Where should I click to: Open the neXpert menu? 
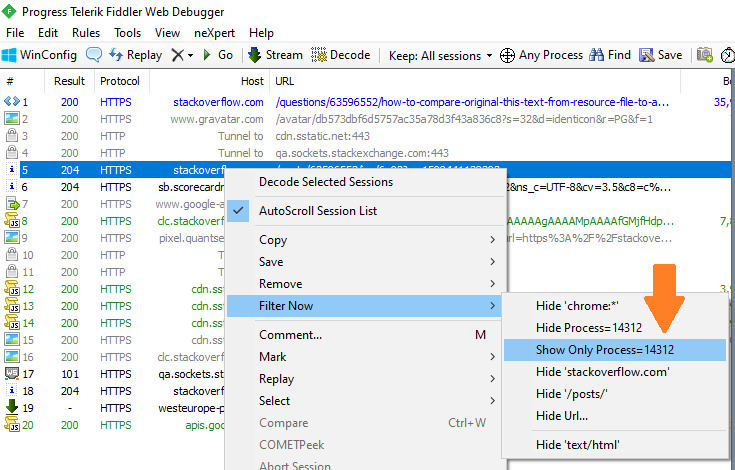pyautogui.click(x=214, y=33)
